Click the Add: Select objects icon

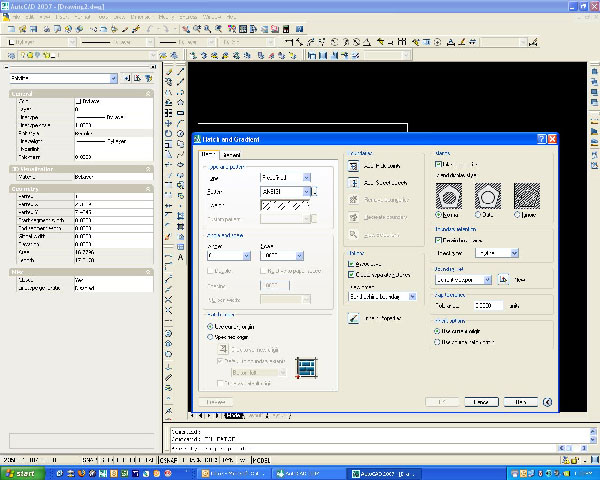(x=353, y=183)
